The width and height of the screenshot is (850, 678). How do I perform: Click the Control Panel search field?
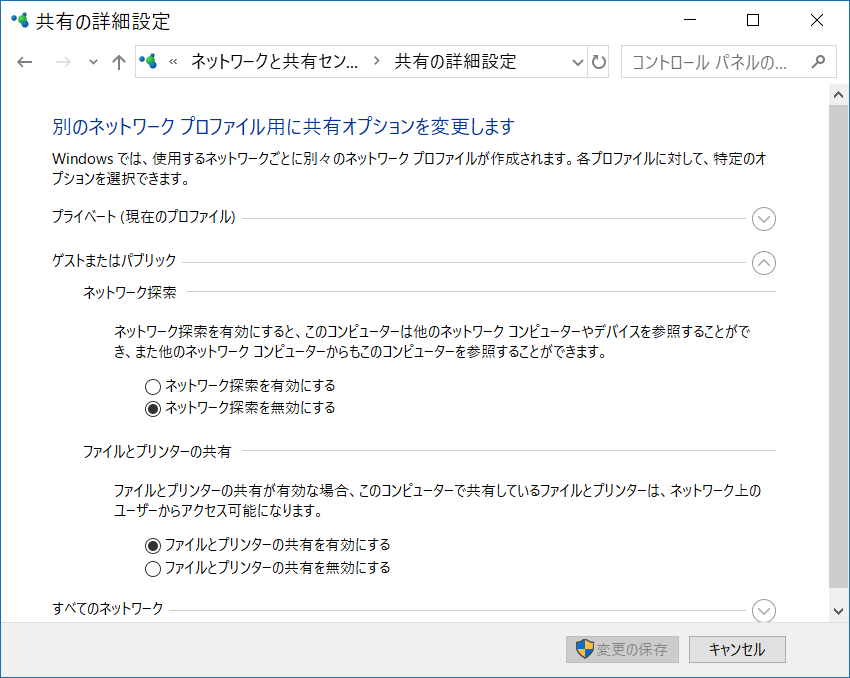point(729,62)
